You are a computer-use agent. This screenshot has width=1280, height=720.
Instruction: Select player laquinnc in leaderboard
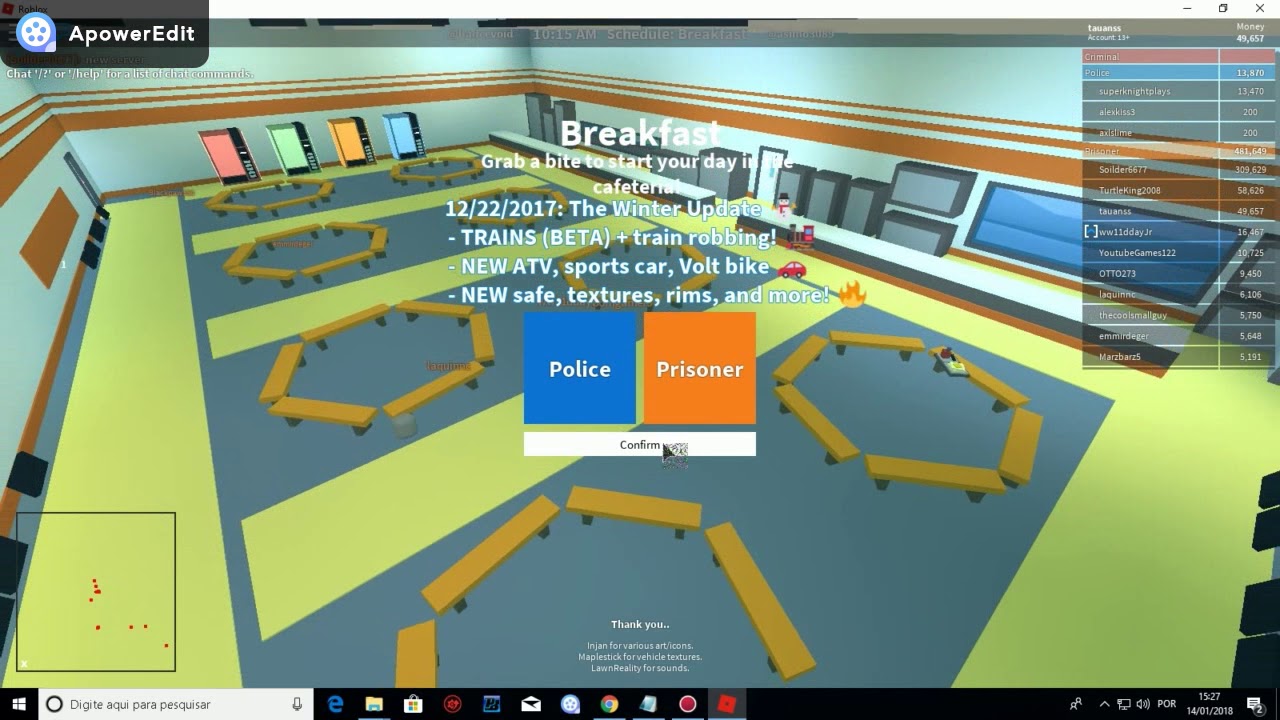[x=1176, y=295]
